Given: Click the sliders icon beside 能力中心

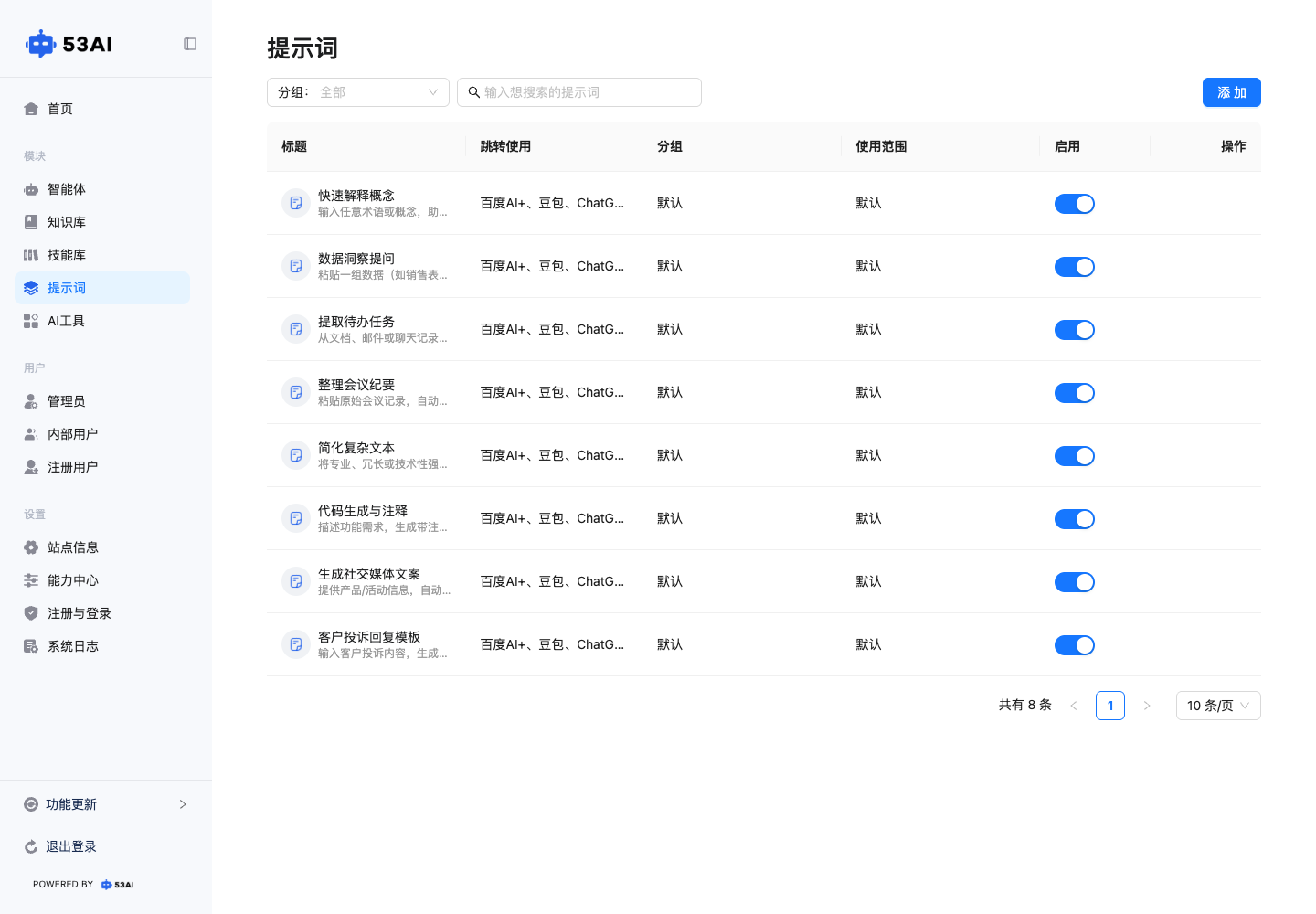Looking at the screenshot, I should [x=31, y=580].
